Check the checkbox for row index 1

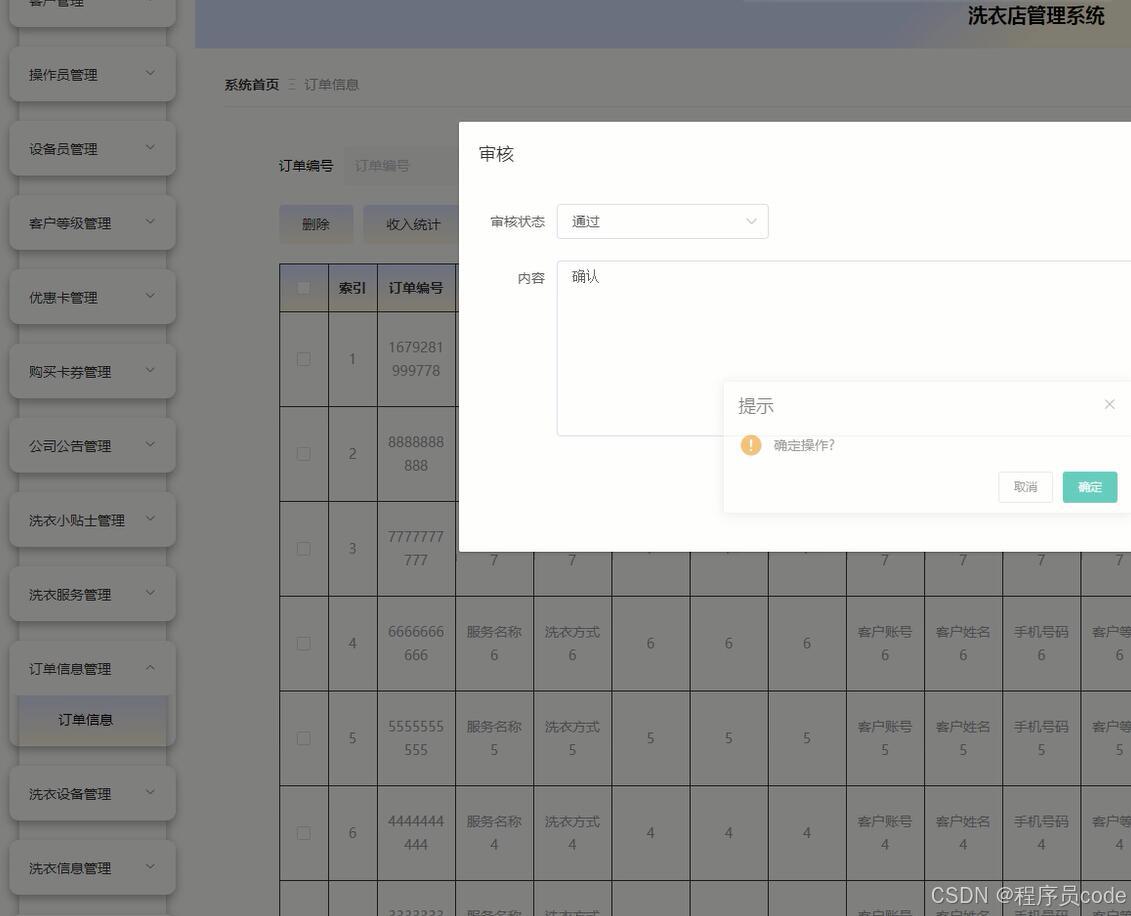point(304,359)
